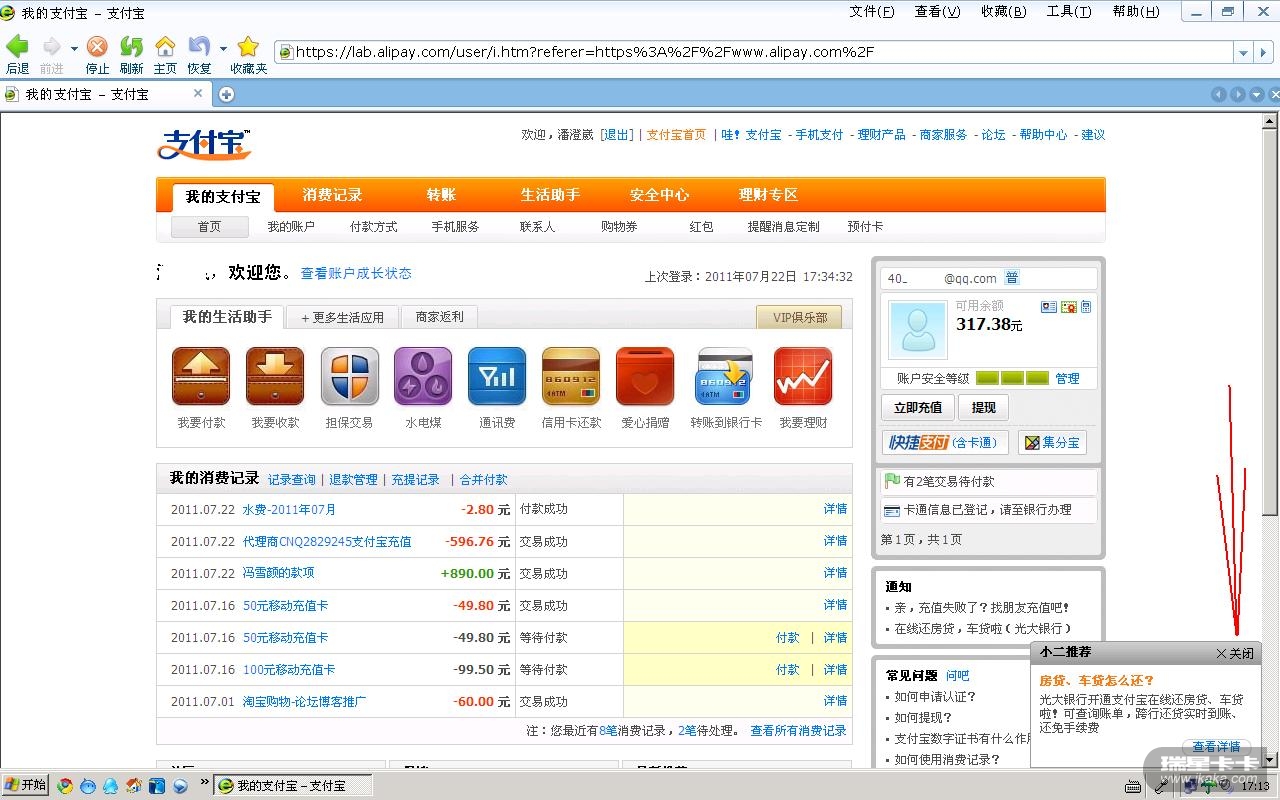Click the page vertical scrollbar
Screen dimensions: 1280x800
point(1270,440)
